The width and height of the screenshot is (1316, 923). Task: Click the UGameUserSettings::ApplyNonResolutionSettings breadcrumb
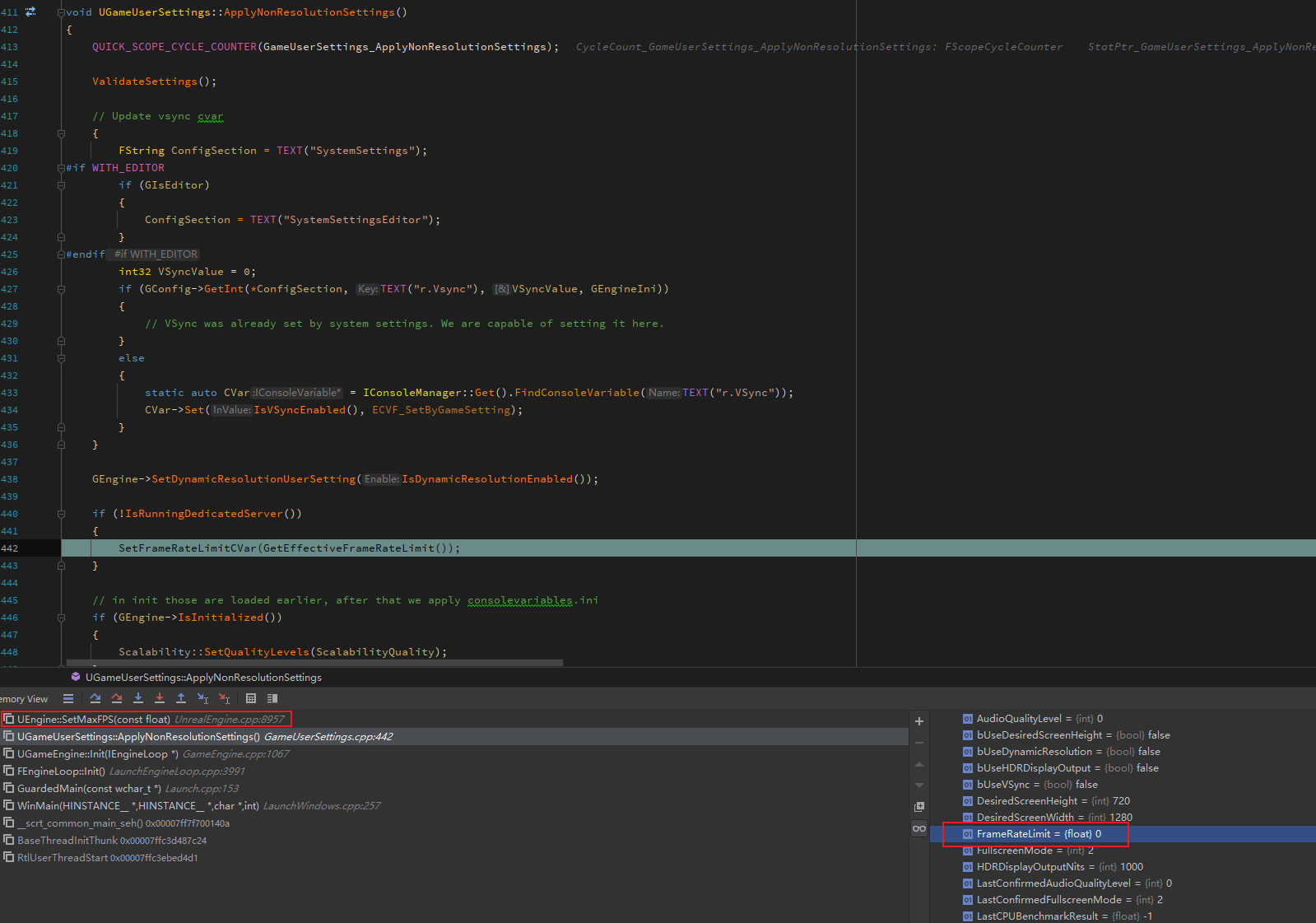pos(203,677)
